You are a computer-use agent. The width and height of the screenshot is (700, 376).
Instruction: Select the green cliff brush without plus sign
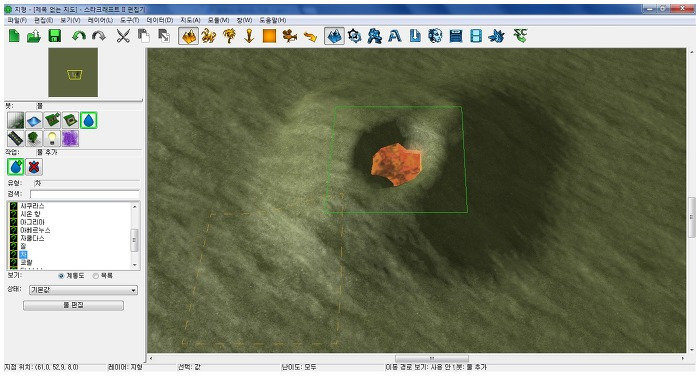tap(71, 121)
